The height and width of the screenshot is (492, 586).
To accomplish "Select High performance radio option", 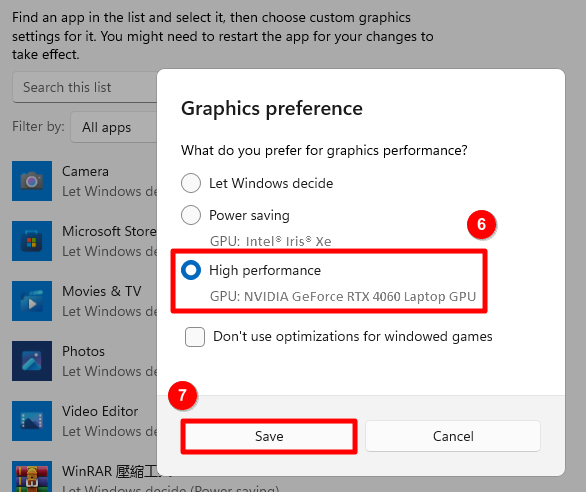I will click(x=191, y=270).
